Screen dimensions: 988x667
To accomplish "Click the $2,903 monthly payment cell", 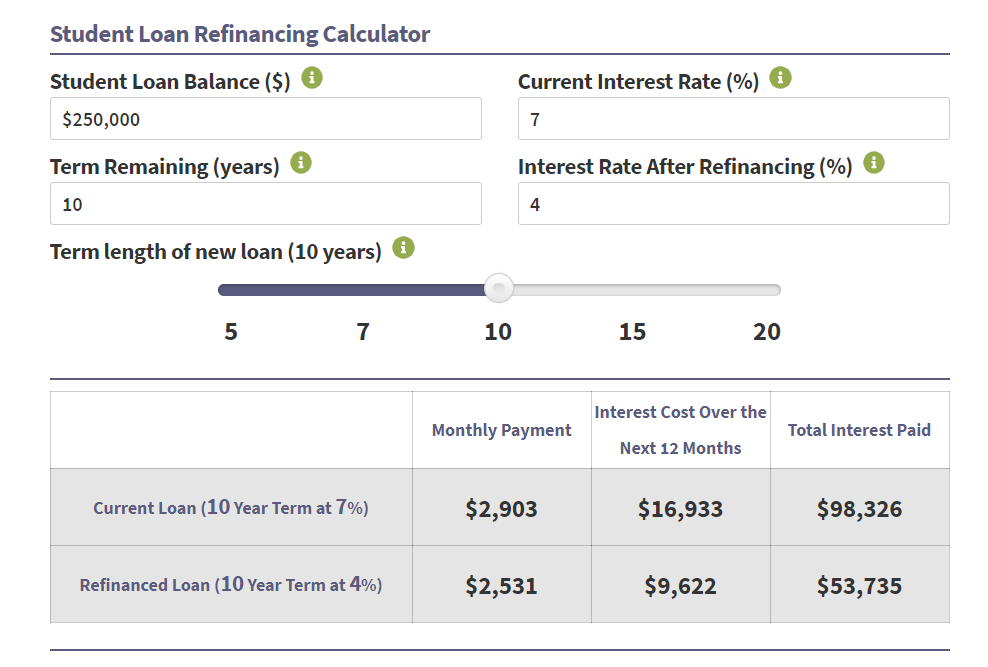I will point(502,508).
